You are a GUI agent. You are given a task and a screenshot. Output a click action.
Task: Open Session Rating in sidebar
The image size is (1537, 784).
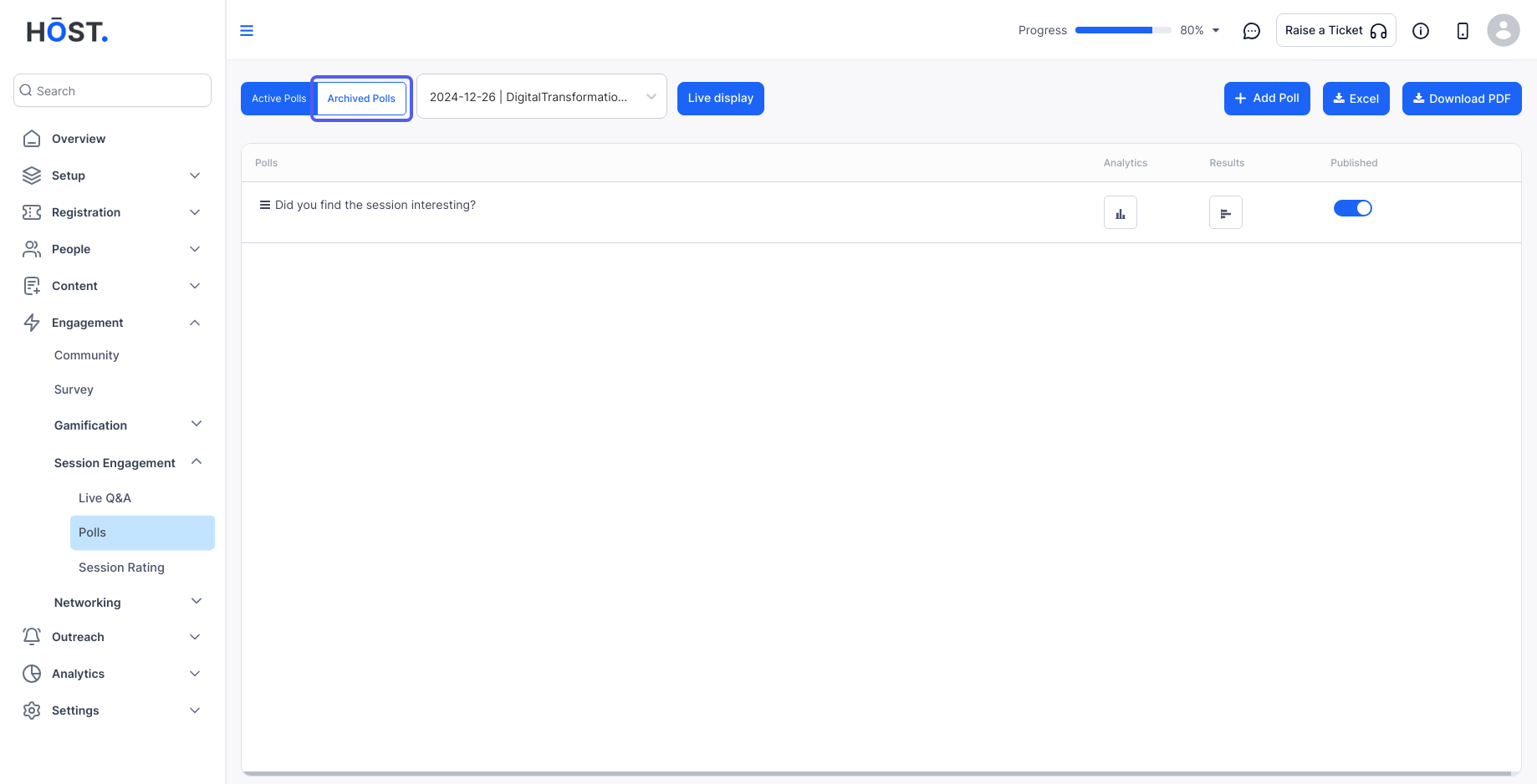121,568
